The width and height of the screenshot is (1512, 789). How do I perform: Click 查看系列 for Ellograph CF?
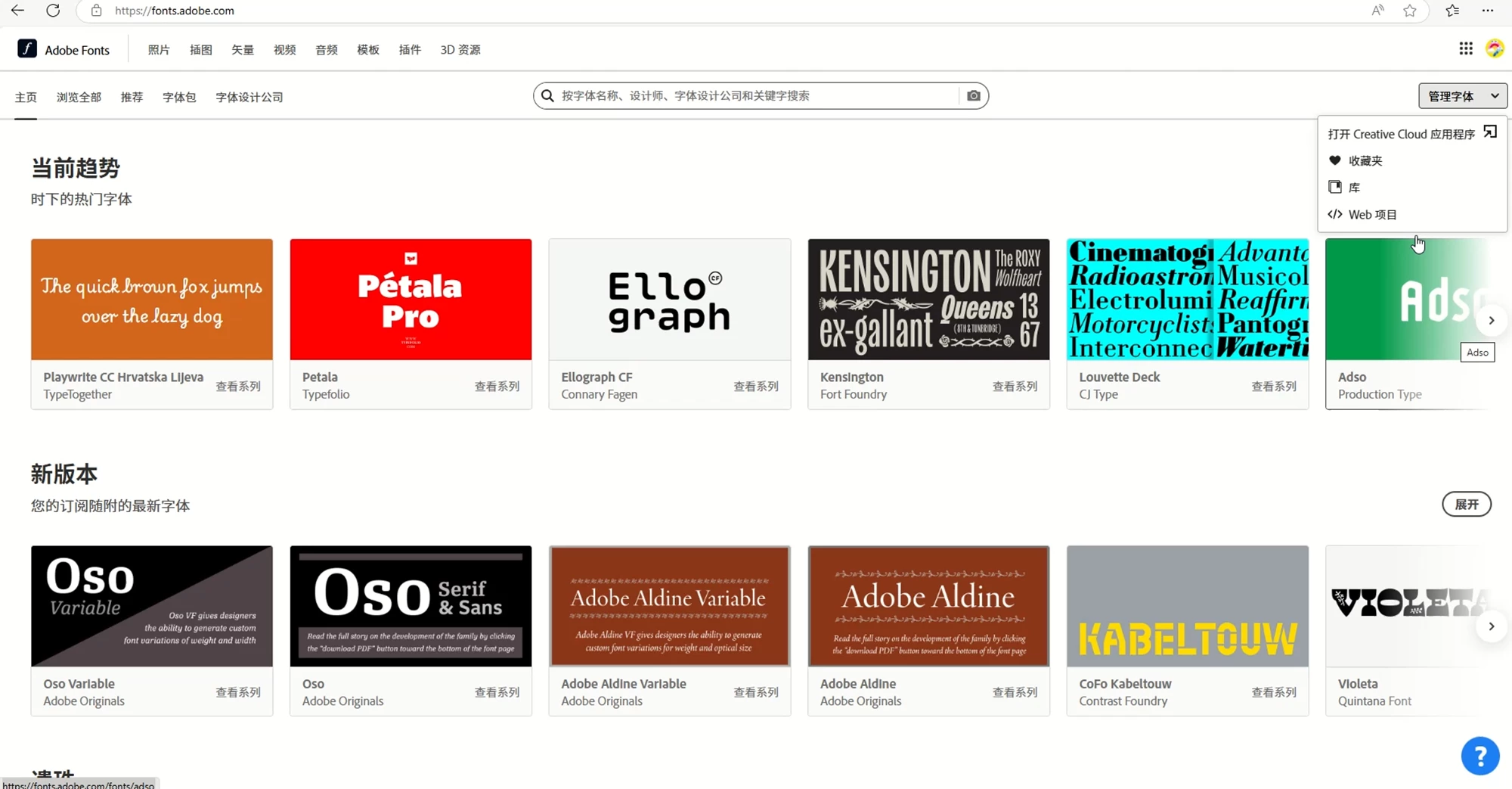click(756, 387)
